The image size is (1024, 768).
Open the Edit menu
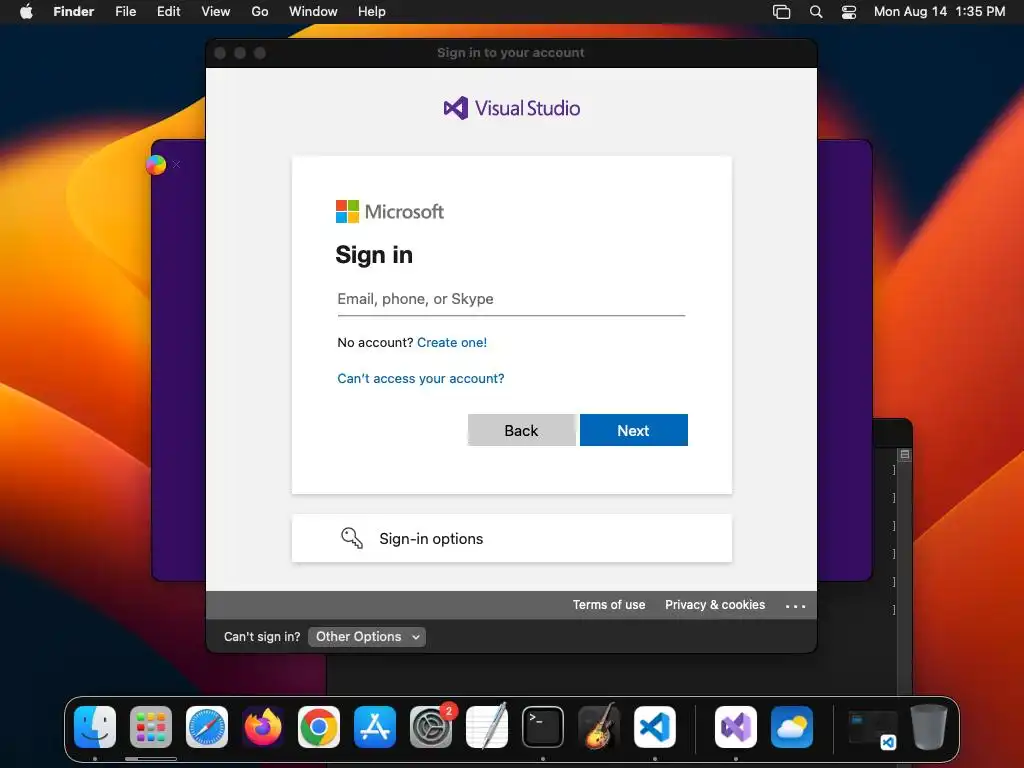click(168, 11)
